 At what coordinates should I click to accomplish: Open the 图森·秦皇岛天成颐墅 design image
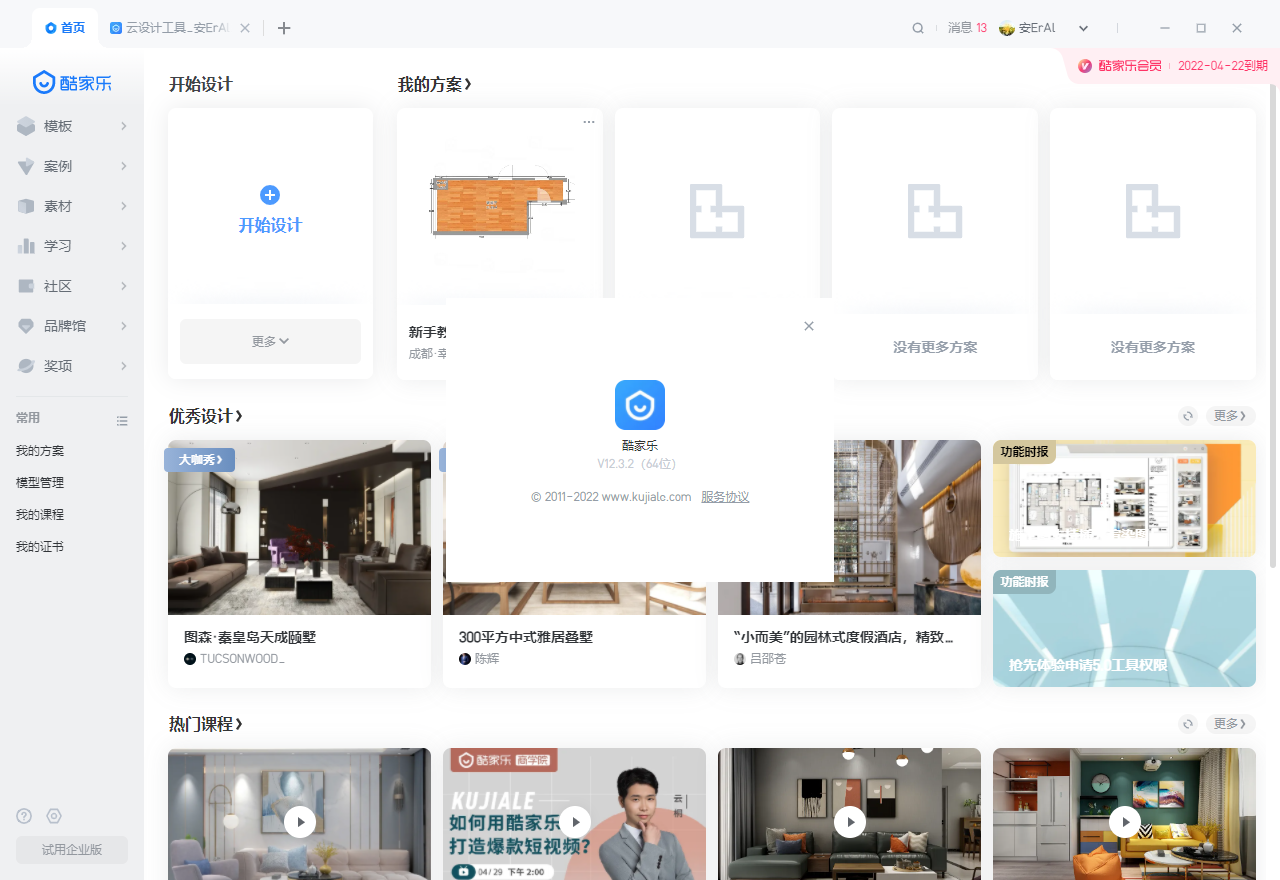point(299,527)
